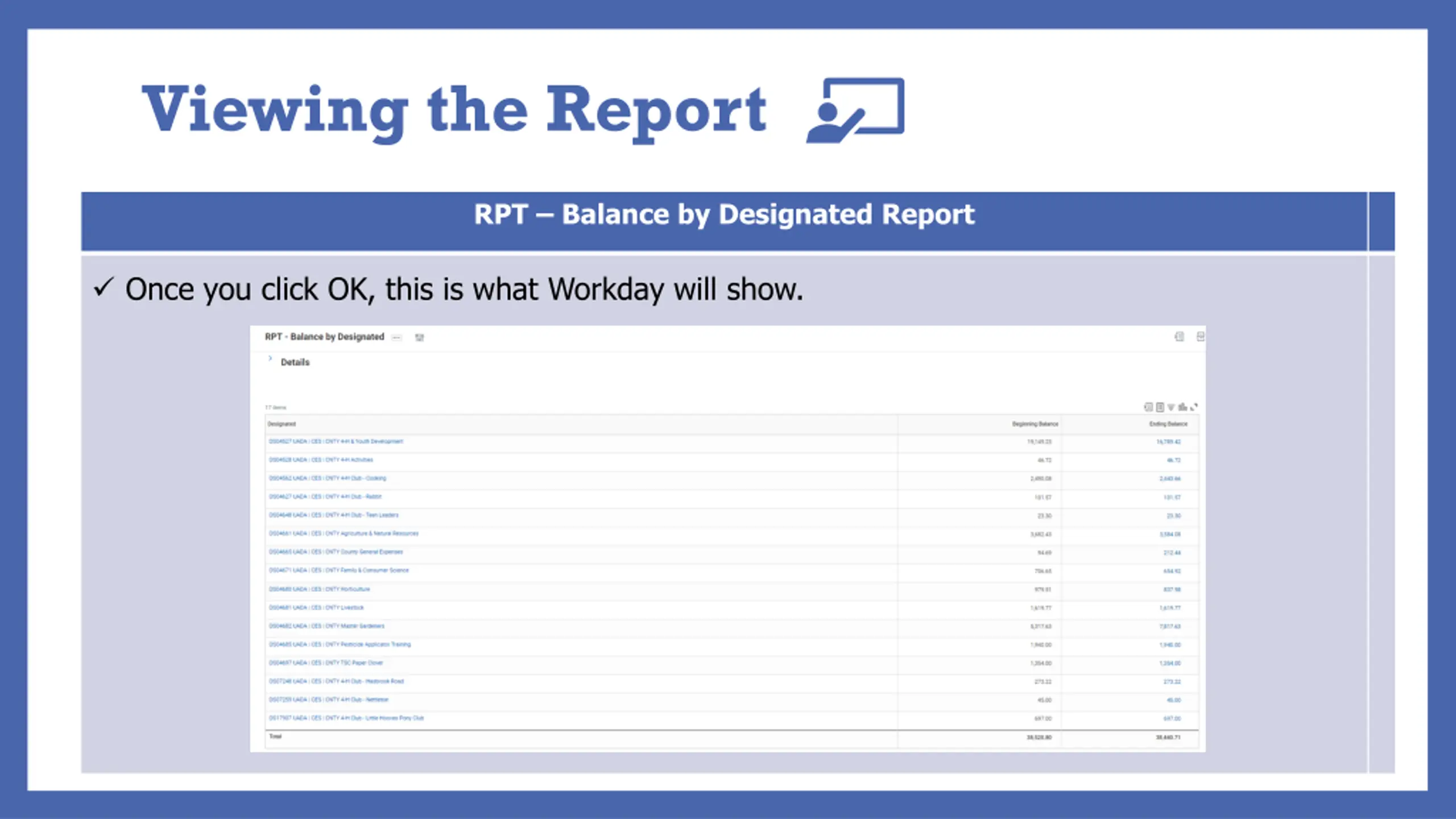Viewport: 1456px width, 819px height.
Task: Click the top-right Excel export icon in report header
Action: point(1179,337)
